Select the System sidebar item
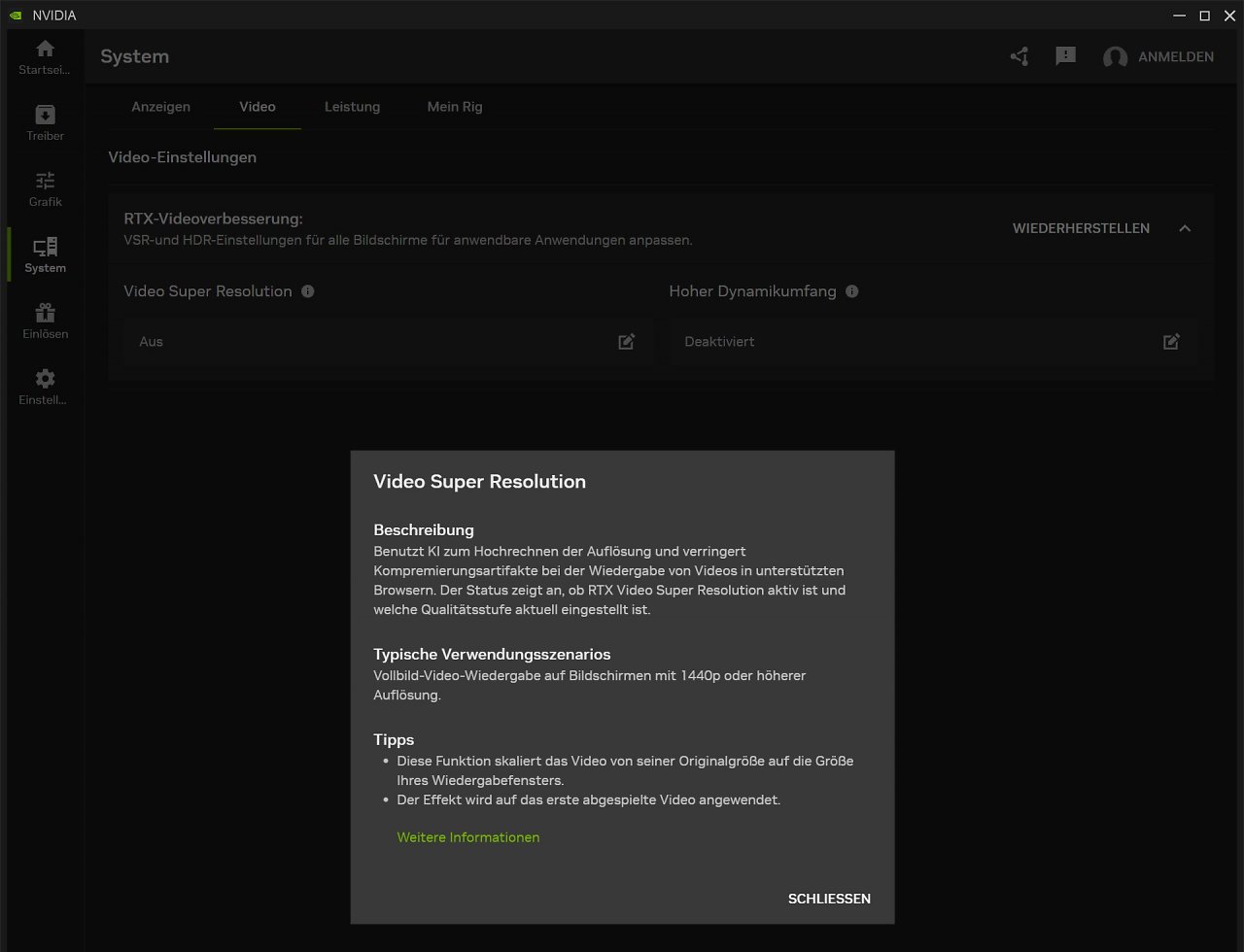 (45, 255)
